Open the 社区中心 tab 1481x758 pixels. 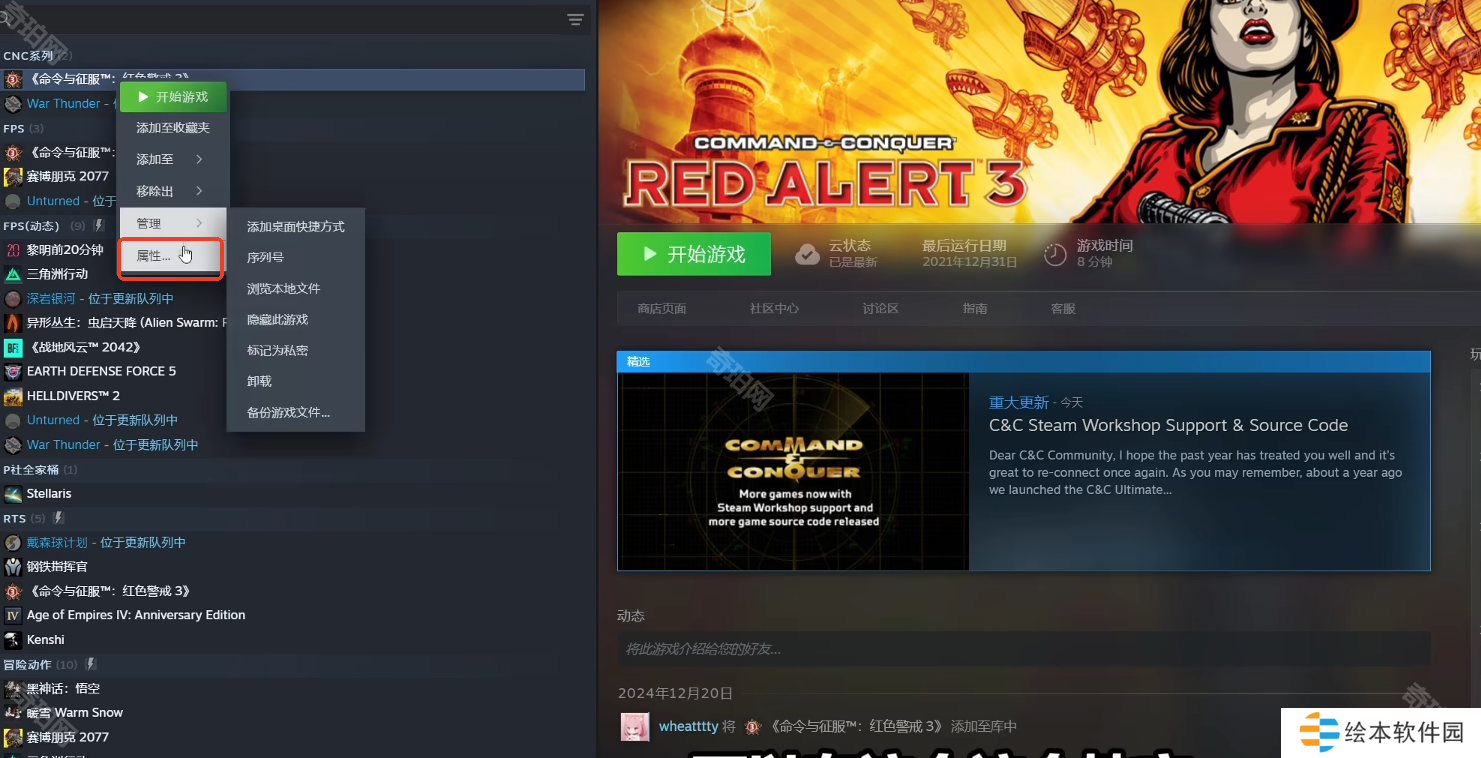click(x=774, y=309)
